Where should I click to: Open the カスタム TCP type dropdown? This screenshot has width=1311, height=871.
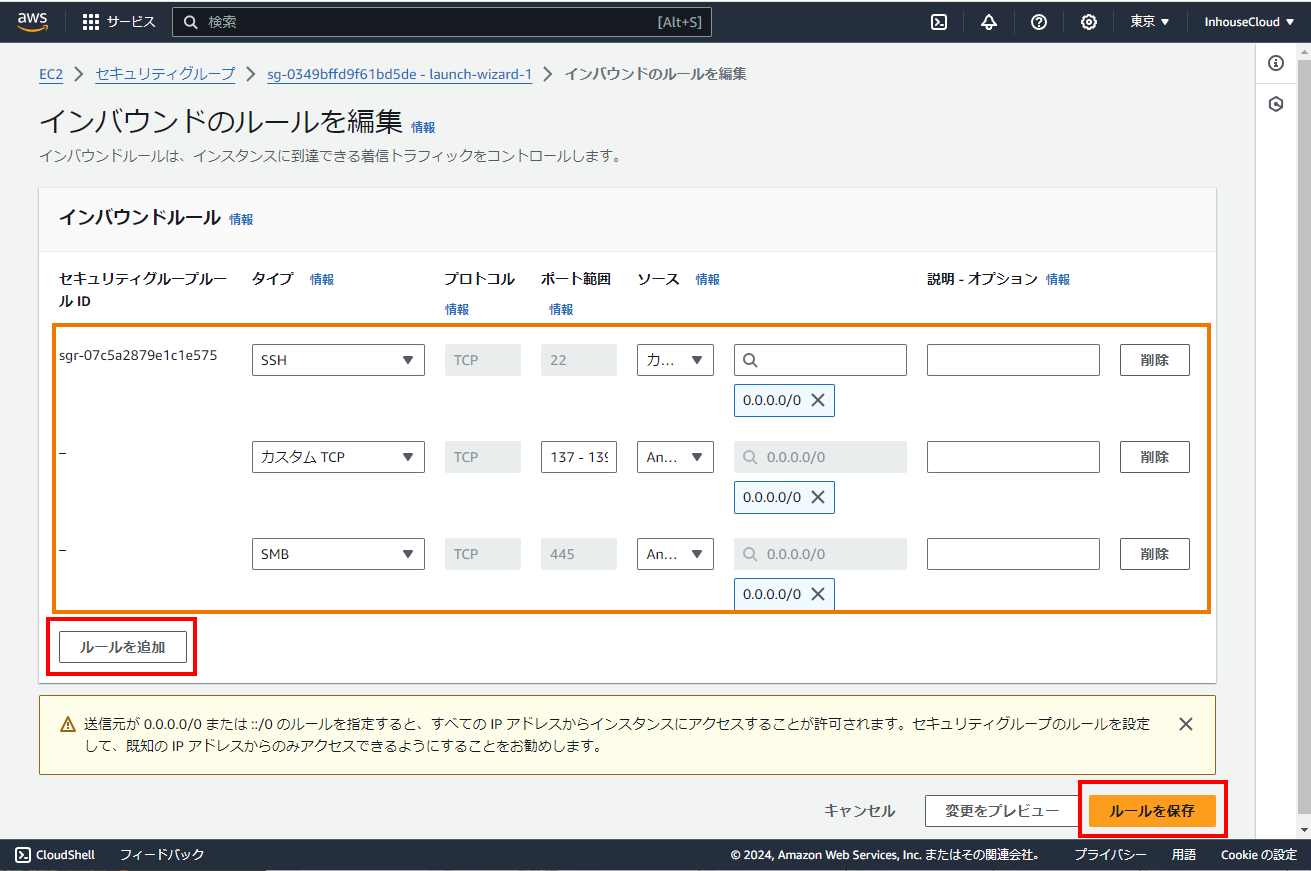338,457
